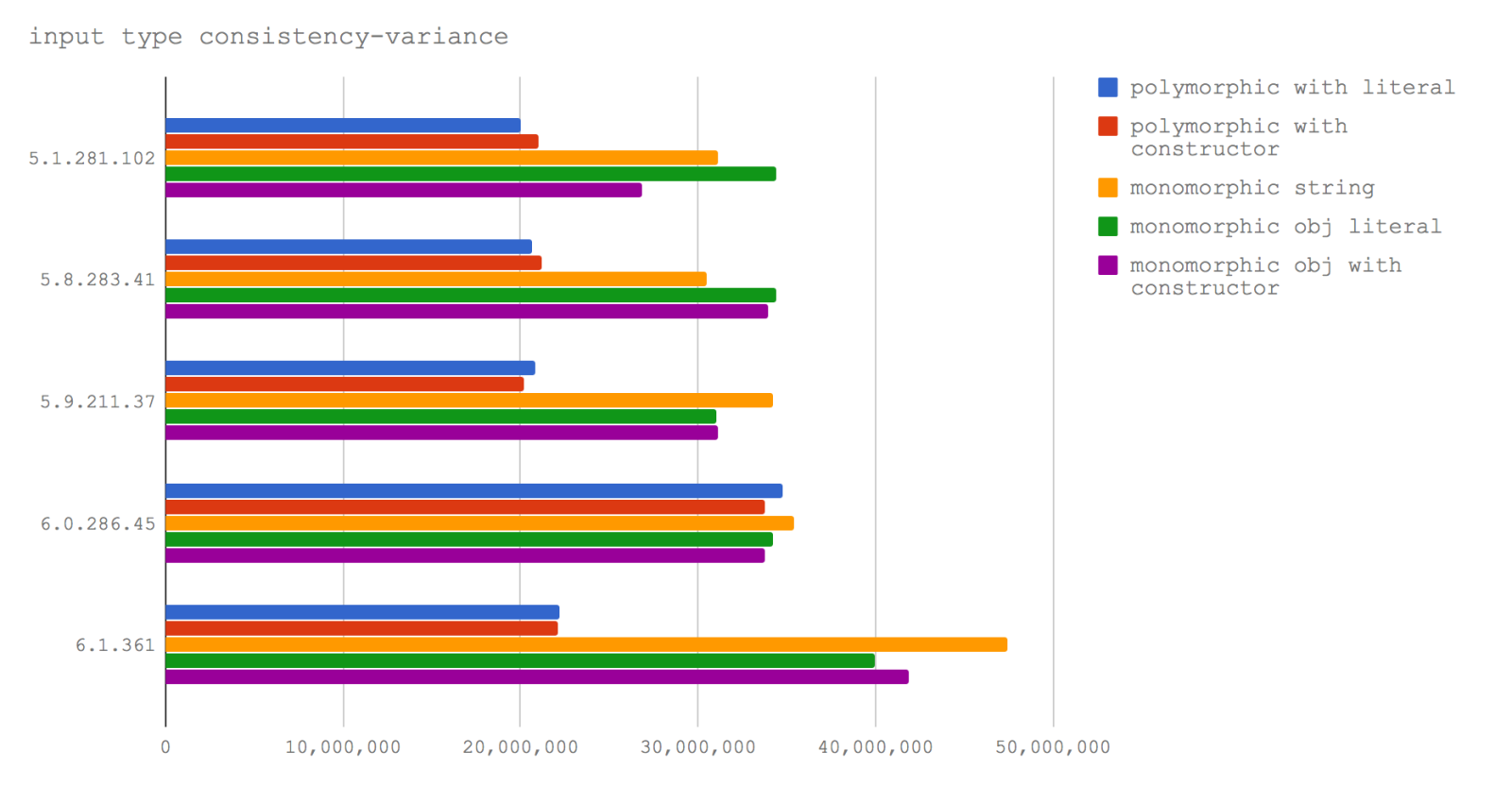Click the green monomorphic obj literal legend swatch
This screenshot has width=1512, height=786.
pos(1108,227)
